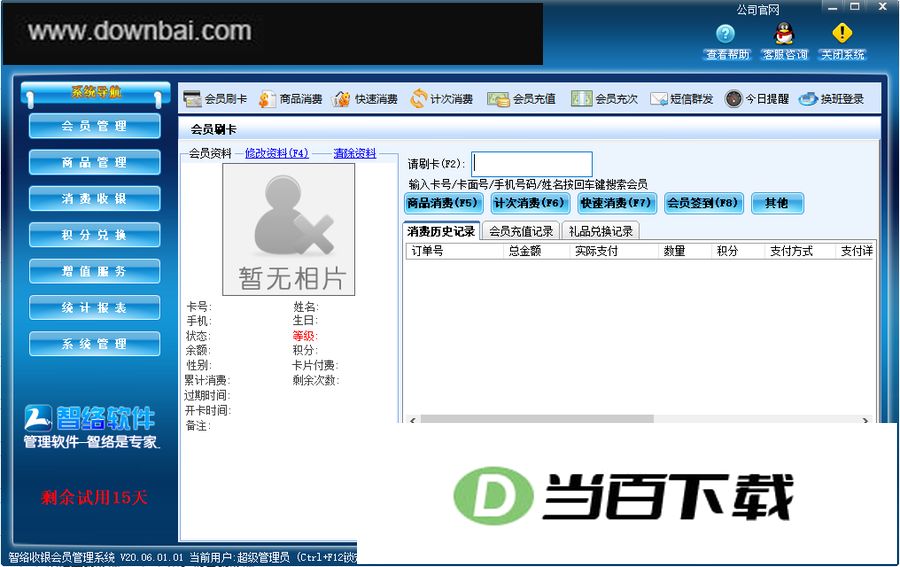Switch to the 礼品兑换记录 tab
The width and height of the screenshot is (900, 567).
pos(600,231)
